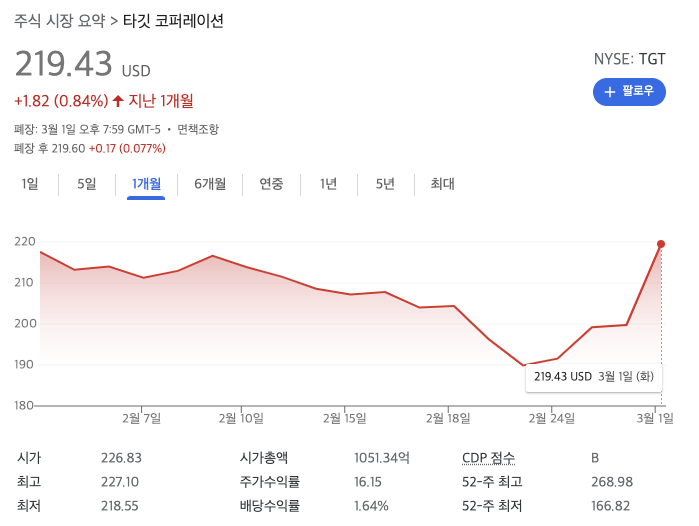Switch chart to 연중 range
The image size is (699, 526).
271,184
